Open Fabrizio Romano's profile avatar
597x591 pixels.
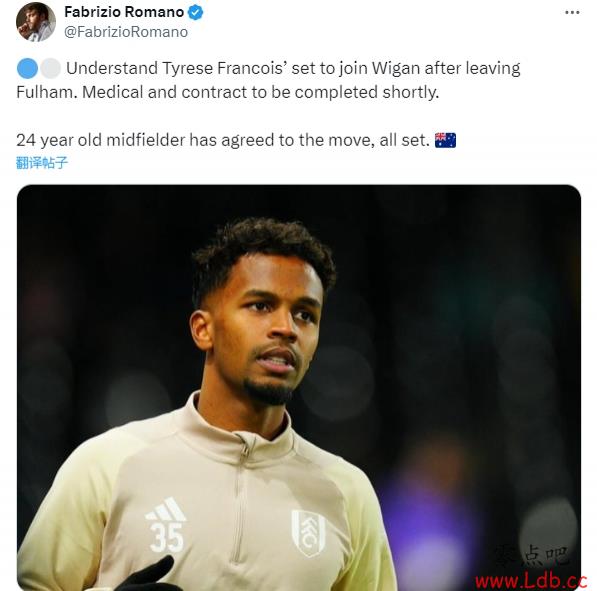36,22
